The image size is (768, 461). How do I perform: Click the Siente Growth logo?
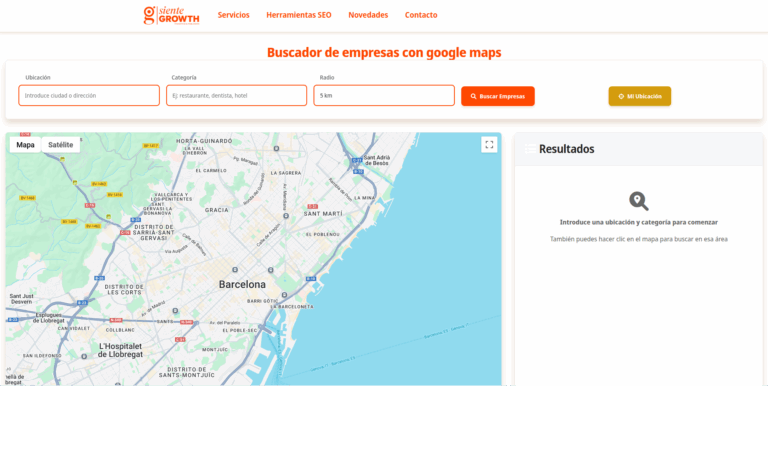(x=171, y=15)
